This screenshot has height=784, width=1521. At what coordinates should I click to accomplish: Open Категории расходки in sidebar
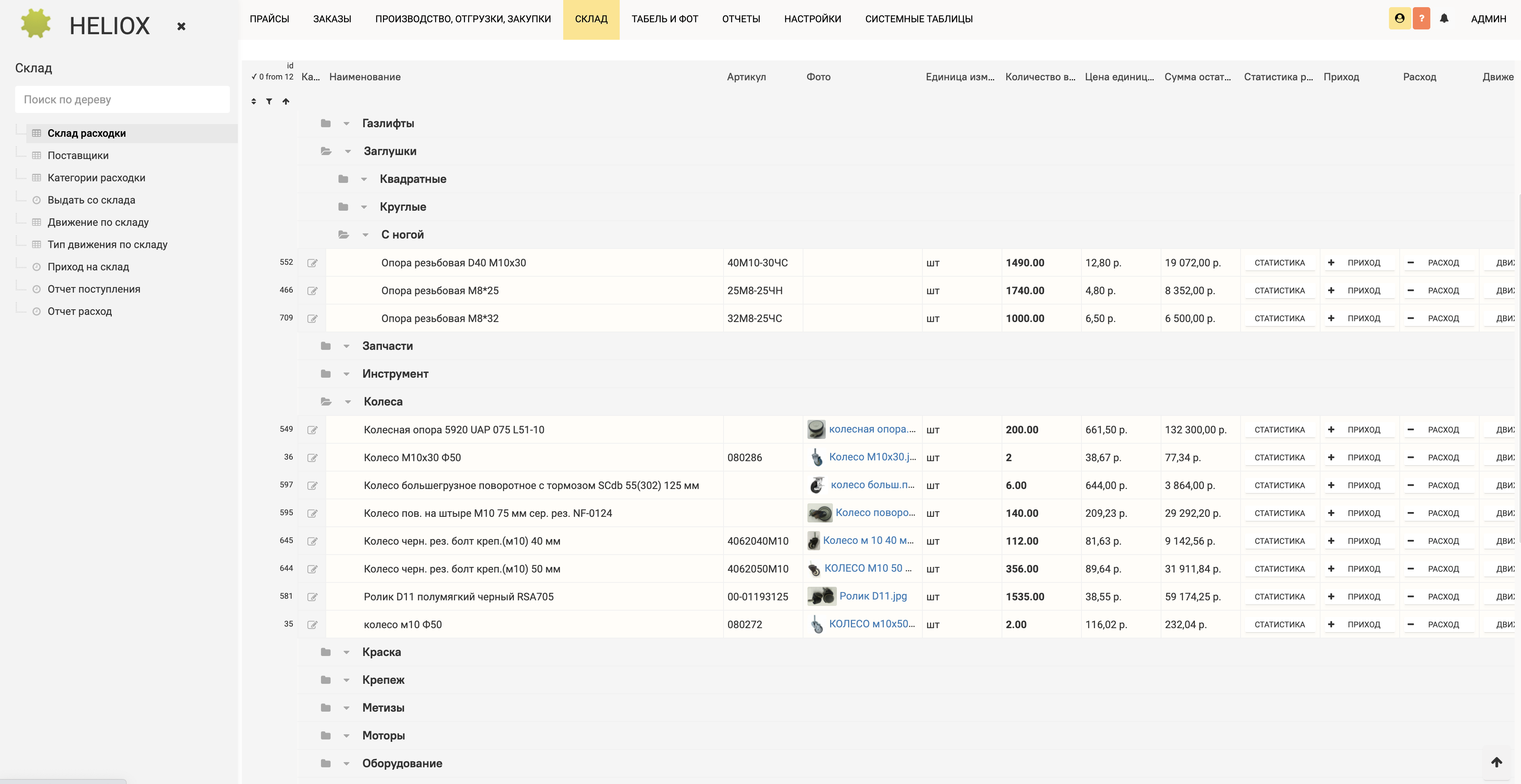[96, 178]
